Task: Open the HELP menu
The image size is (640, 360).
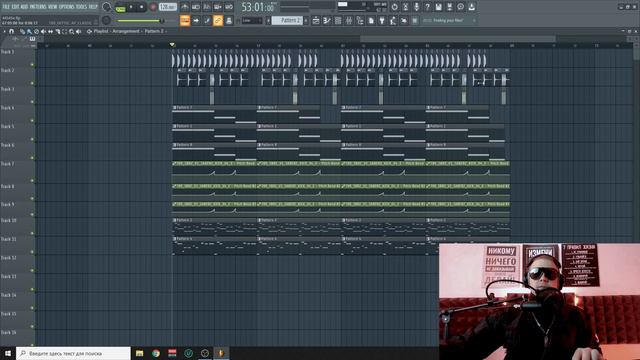Action: click(93, 7)
